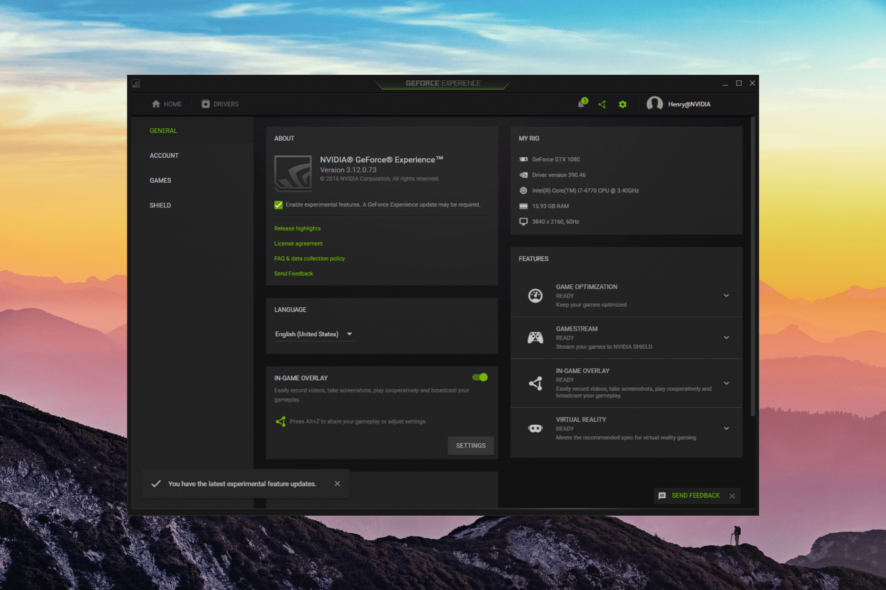Image resolution: width=886 pixels, height=590 pixels.
Task: Click 'Keep your games optimized' text
Action: [591, 305]
